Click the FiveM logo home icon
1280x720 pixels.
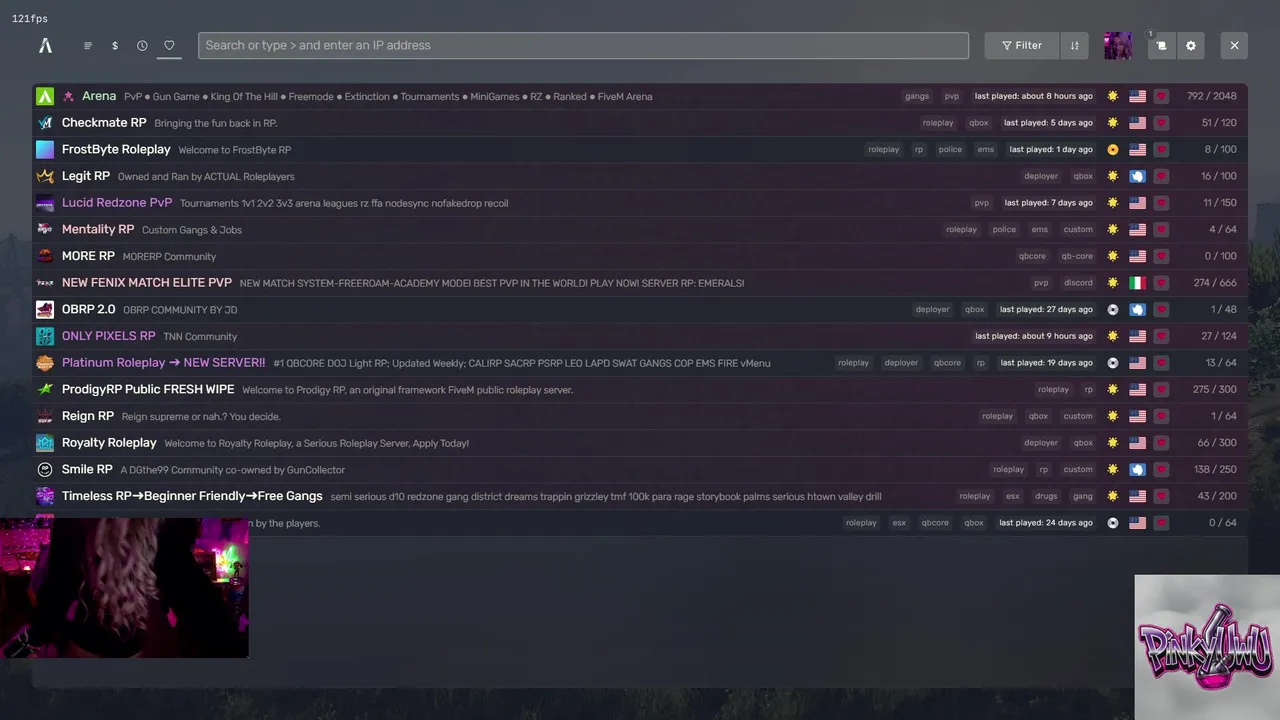pyautogui.click(x=45, y=45)
